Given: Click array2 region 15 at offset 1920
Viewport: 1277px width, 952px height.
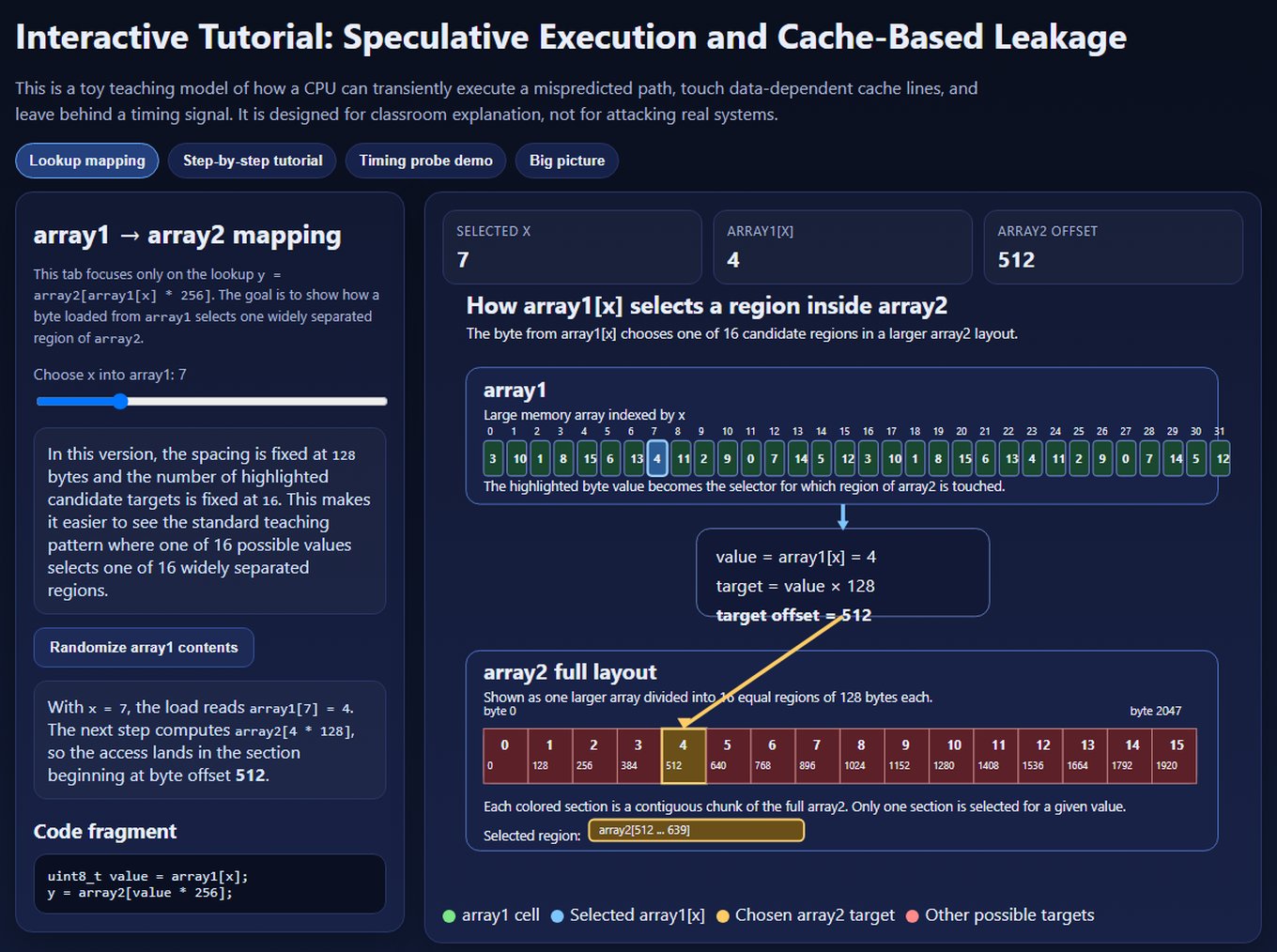Looking at the screenshot, I should 1175,756.
